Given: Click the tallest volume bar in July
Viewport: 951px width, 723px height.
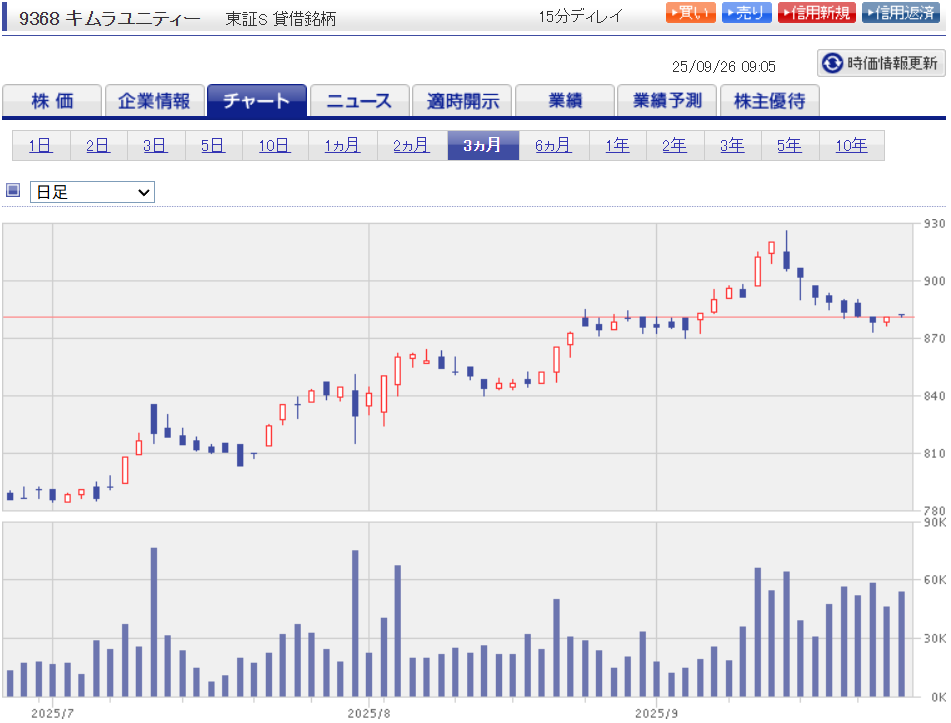Looking at the screenshot, I should [x=154, y=622].
